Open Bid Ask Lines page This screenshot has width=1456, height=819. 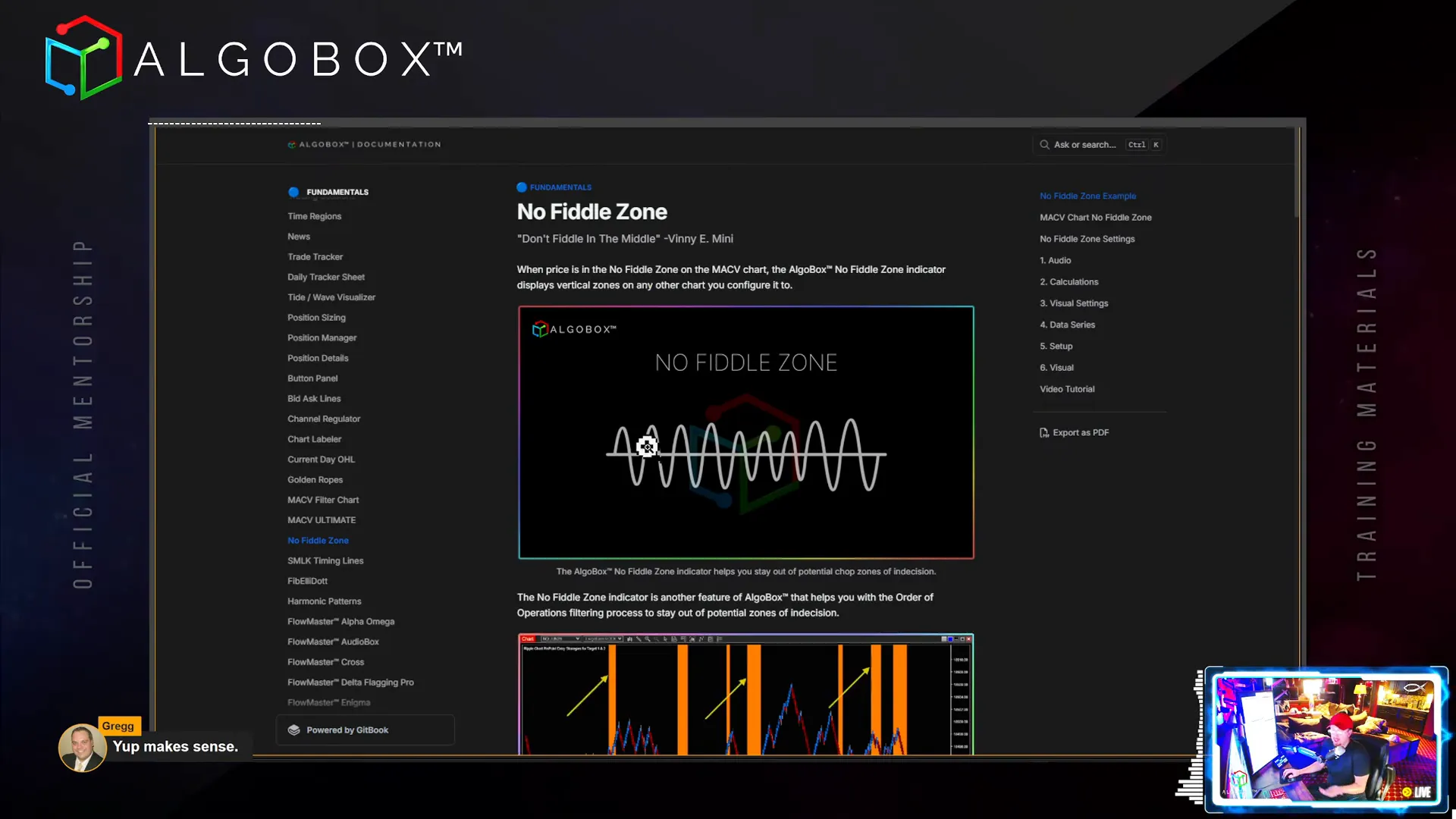pos(314,399)
